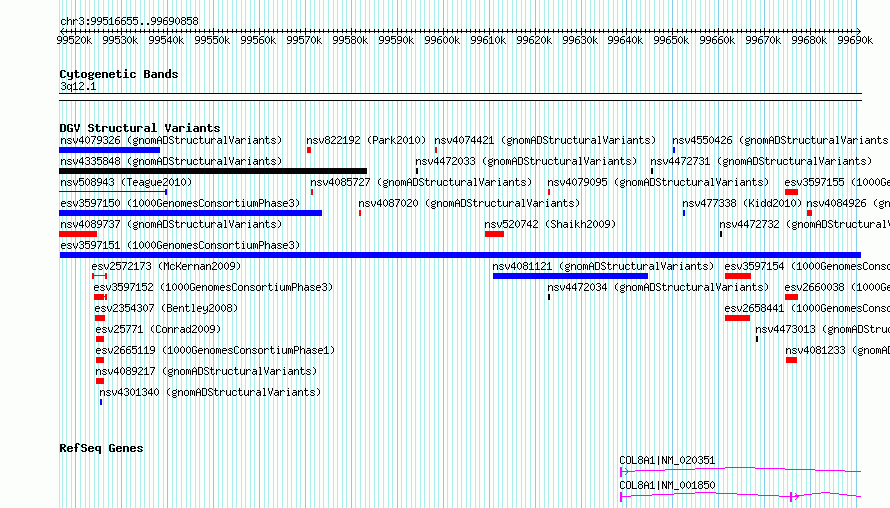Open the nsv4079326 variant label

(171, 140)
